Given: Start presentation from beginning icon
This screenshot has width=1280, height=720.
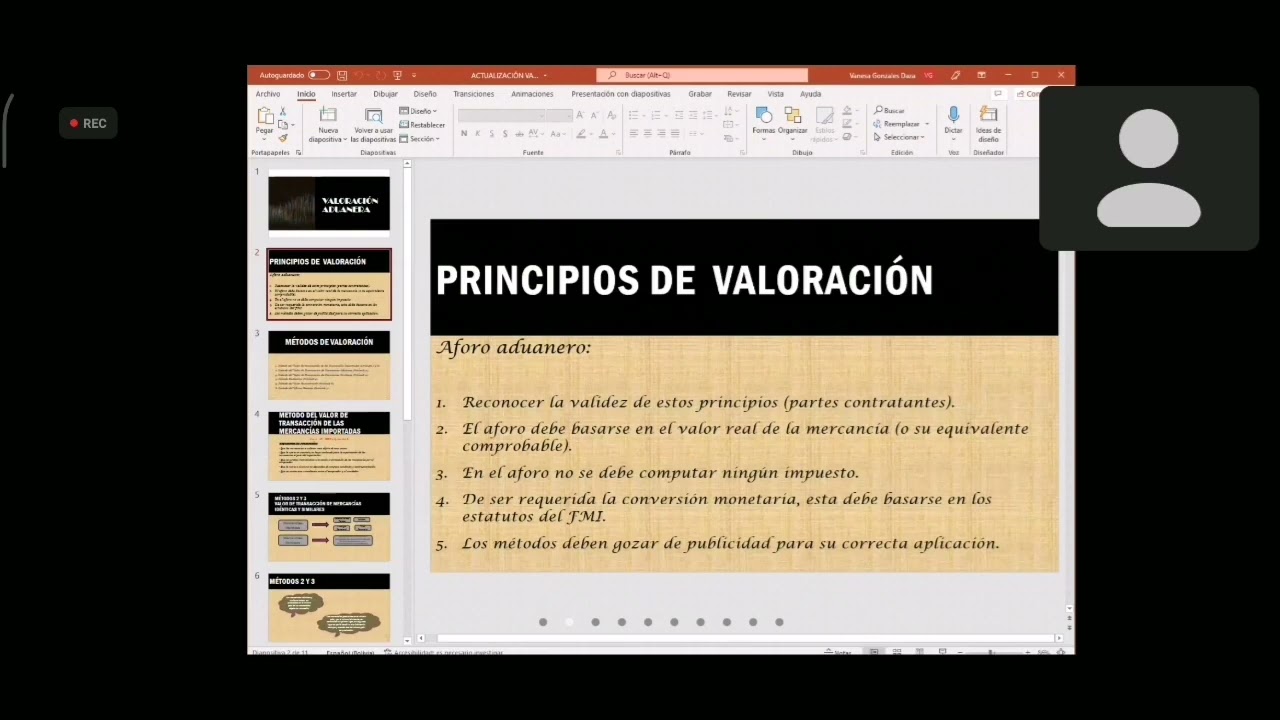Looking at the screenshot, I should [x=397, y=75].
